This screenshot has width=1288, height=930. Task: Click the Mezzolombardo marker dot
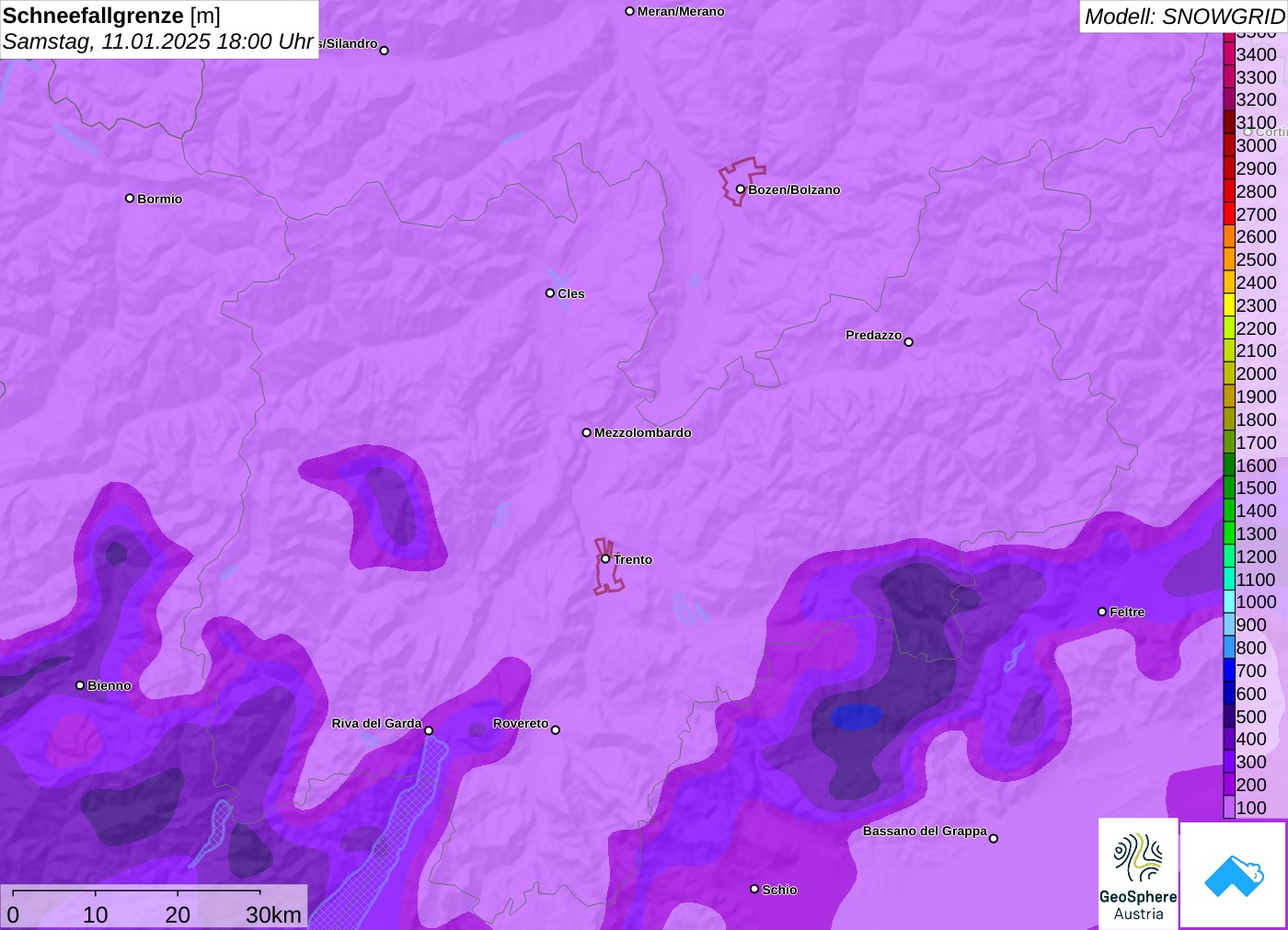point(587,432)
